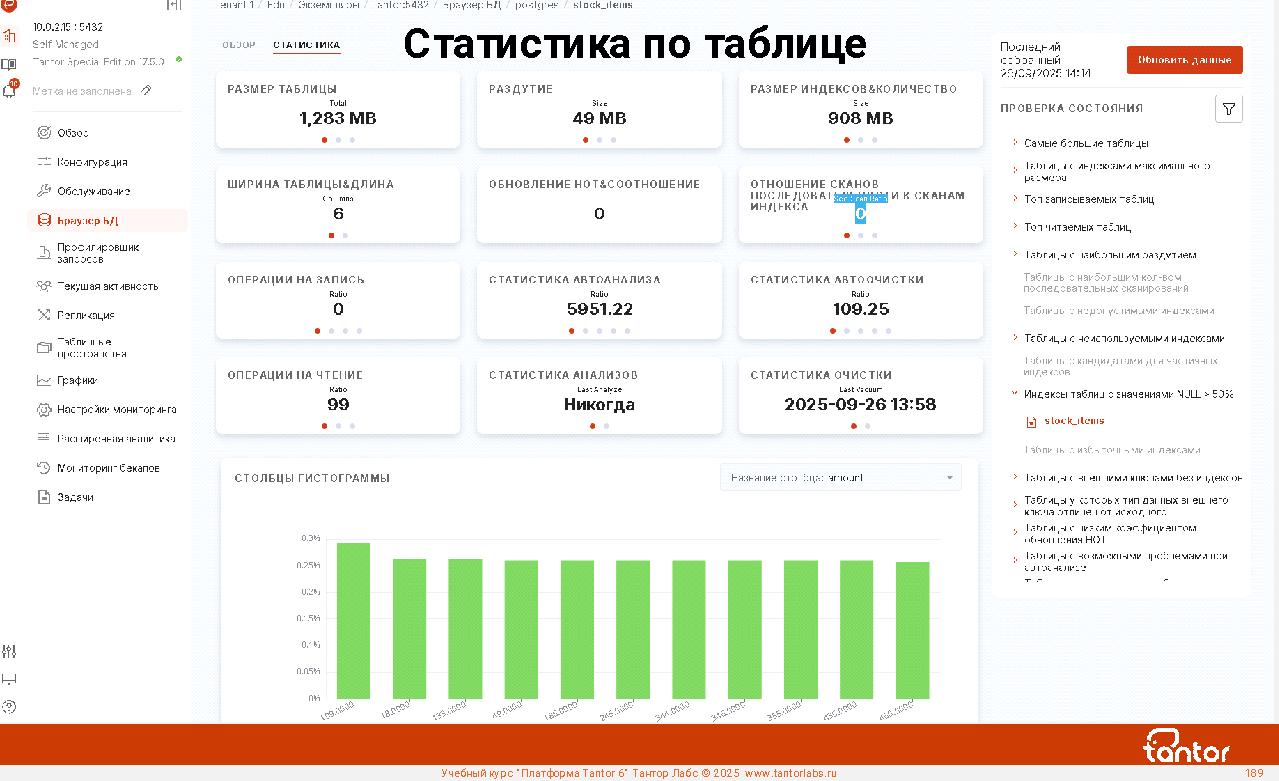Select second dot in Статистика очистки card

coord(867,426)
